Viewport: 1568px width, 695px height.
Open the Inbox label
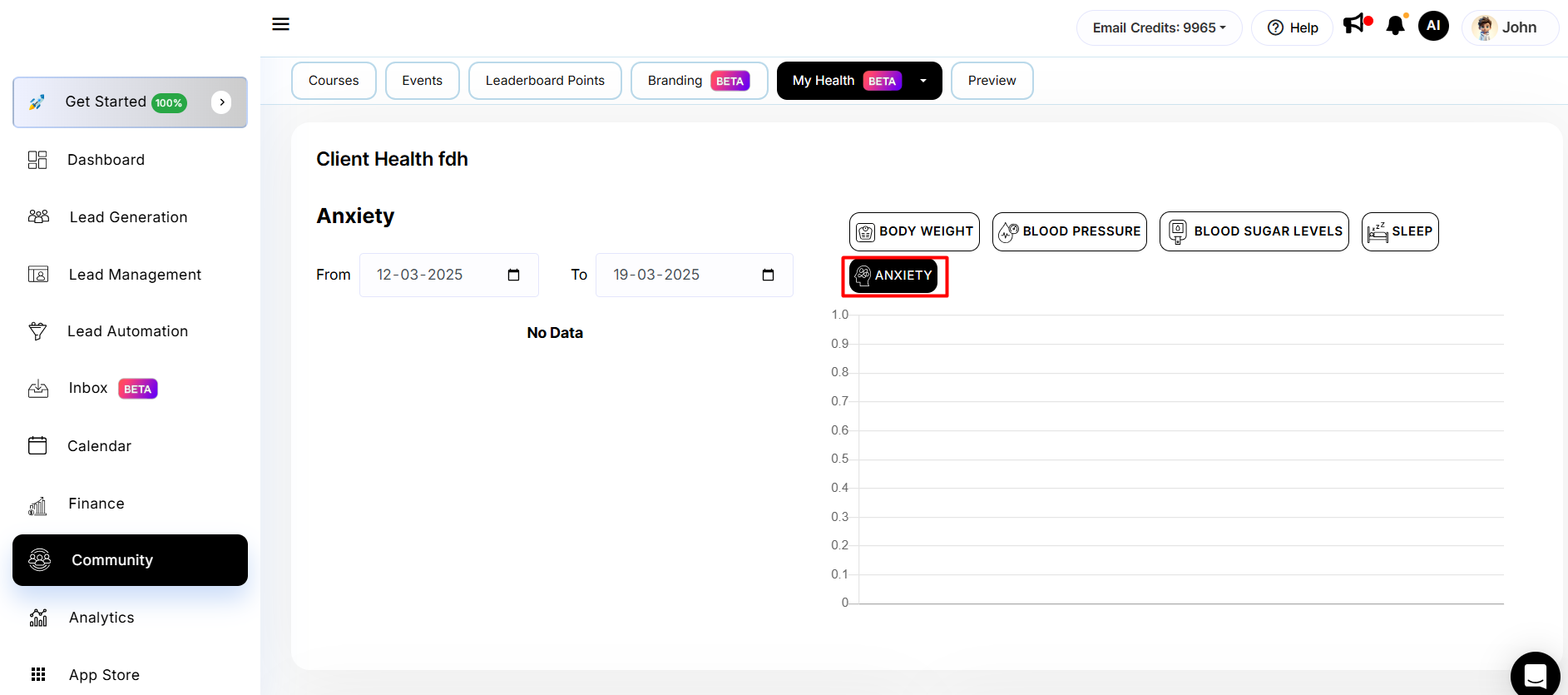88,388
